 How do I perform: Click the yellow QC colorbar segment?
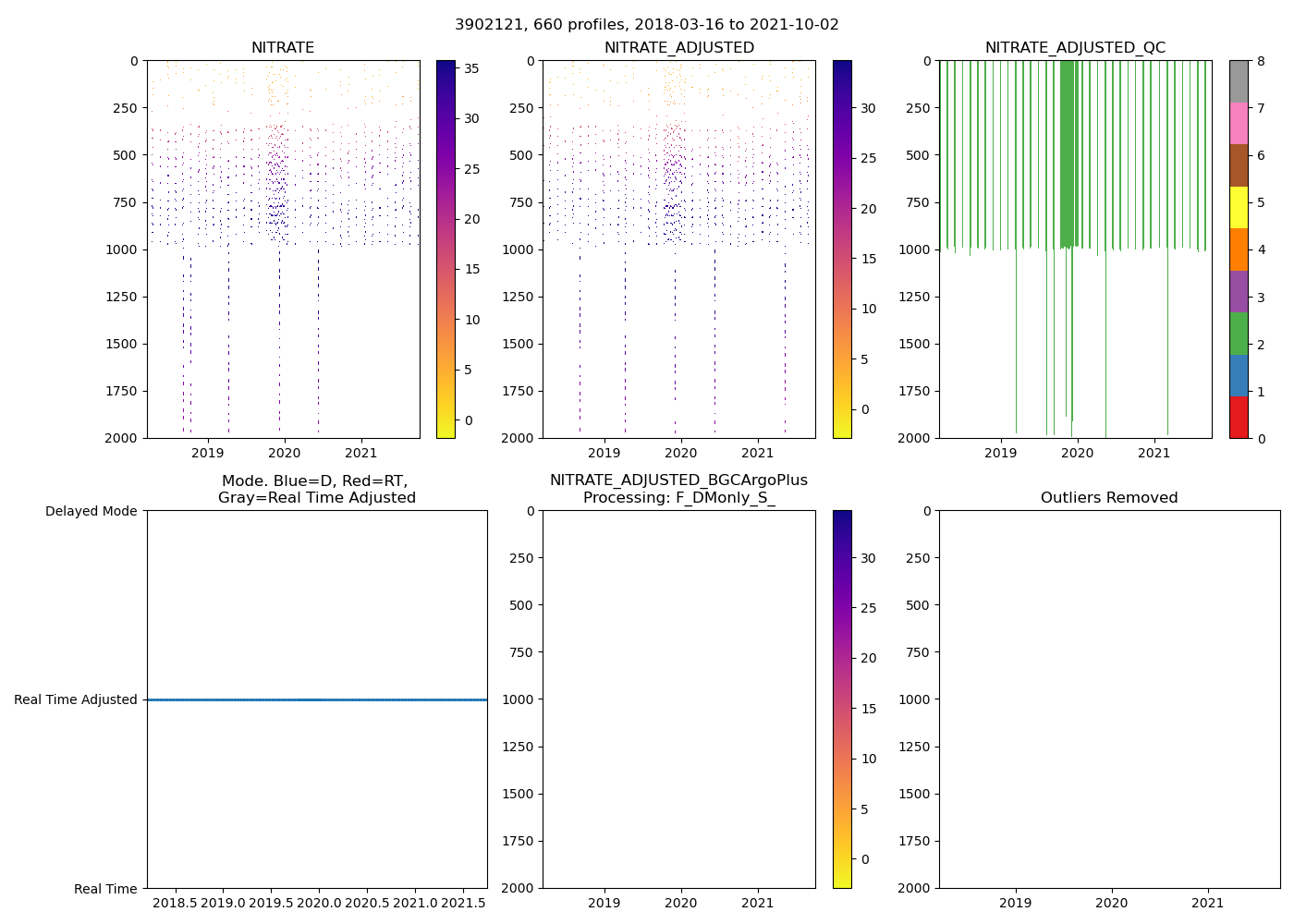click(x=1239, y=207)
